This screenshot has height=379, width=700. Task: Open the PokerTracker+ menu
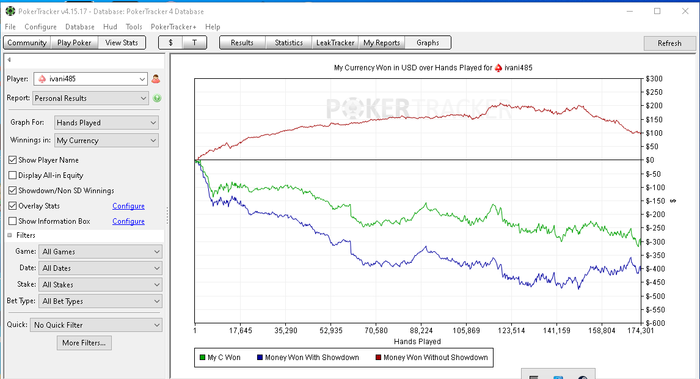[x=174, y=27]
